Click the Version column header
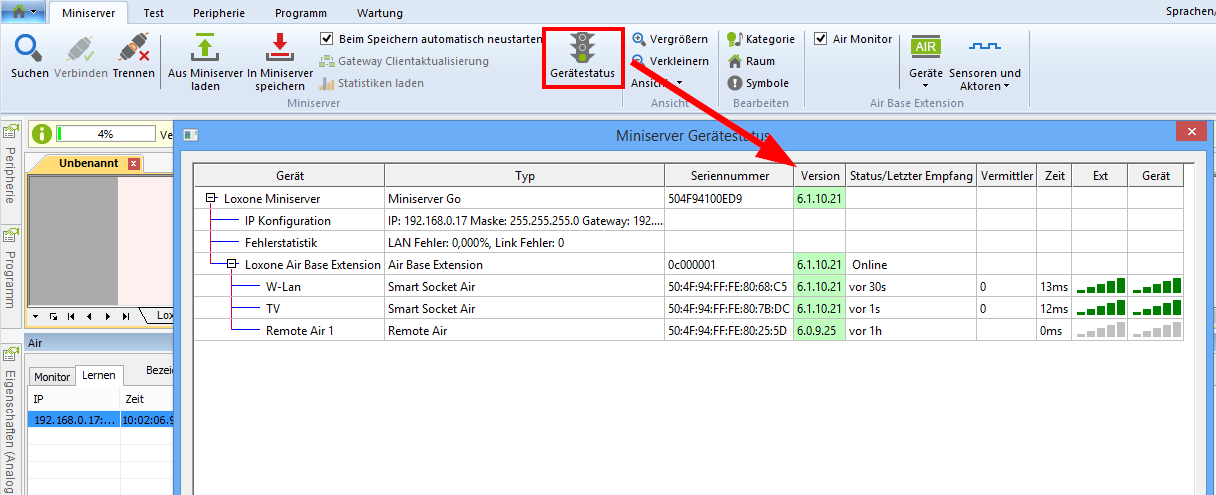 point(820,176)
